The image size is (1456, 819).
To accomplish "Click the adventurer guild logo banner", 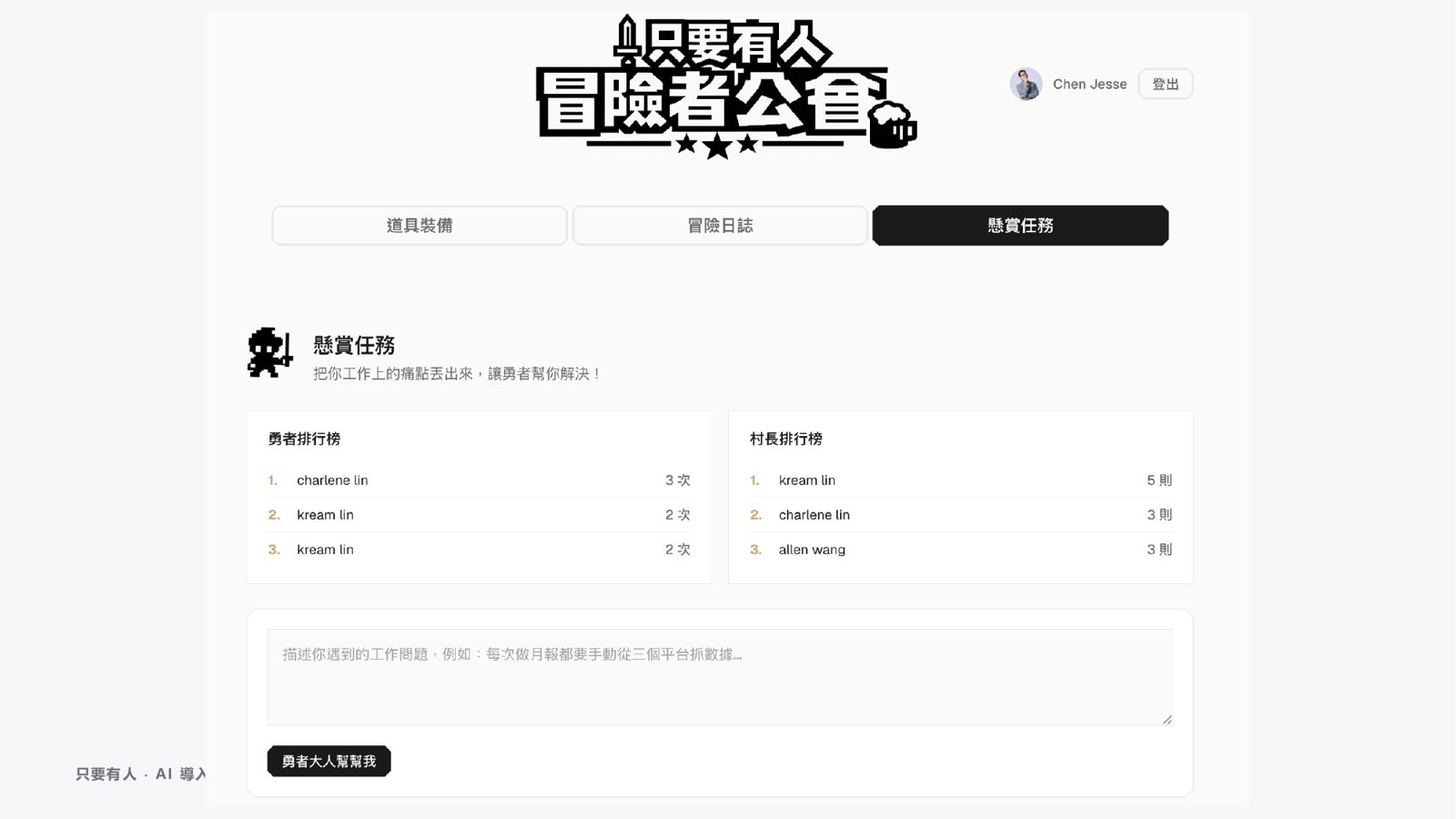I will point(726,86).
